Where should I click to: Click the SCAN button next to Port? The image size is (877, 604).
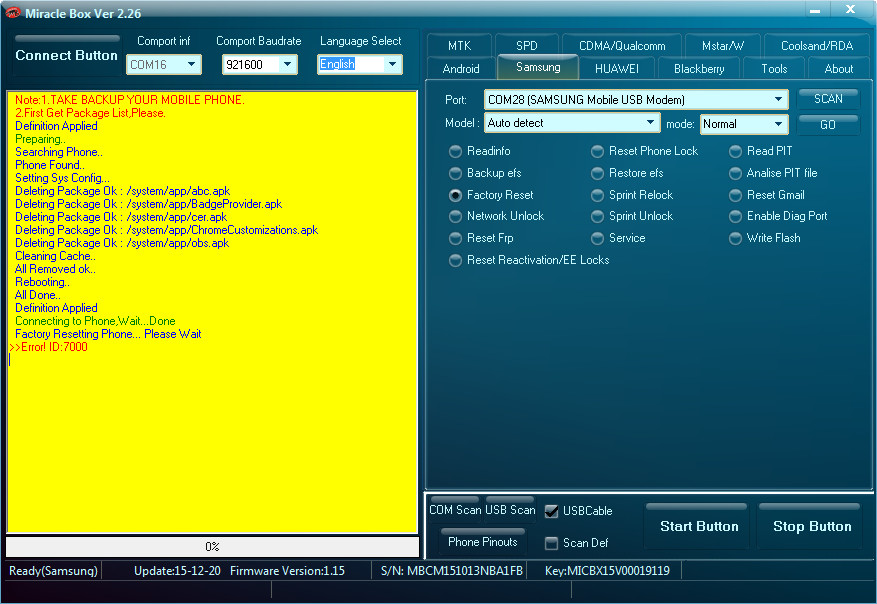pos(828,99)
